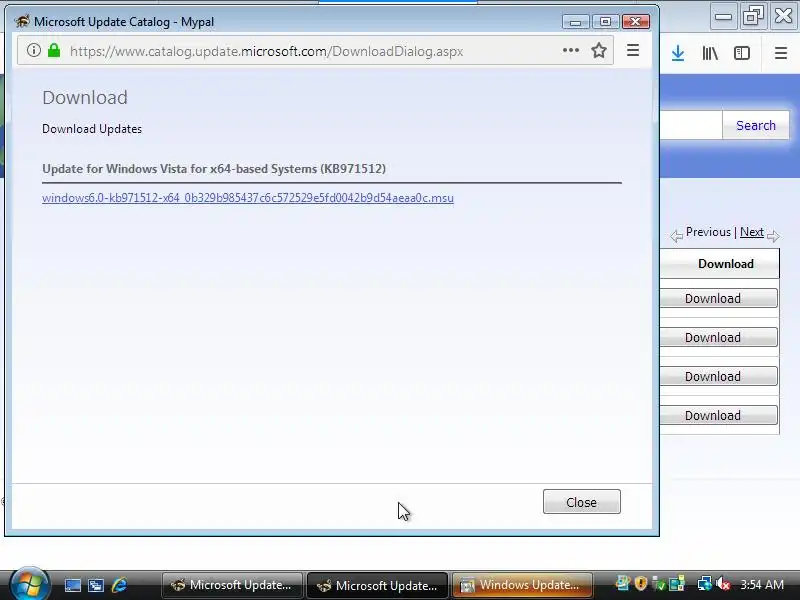Viewport: 800px width, 600px height.
Task: Click the Switch between windows quick launch icon
Action: [96, 585]
